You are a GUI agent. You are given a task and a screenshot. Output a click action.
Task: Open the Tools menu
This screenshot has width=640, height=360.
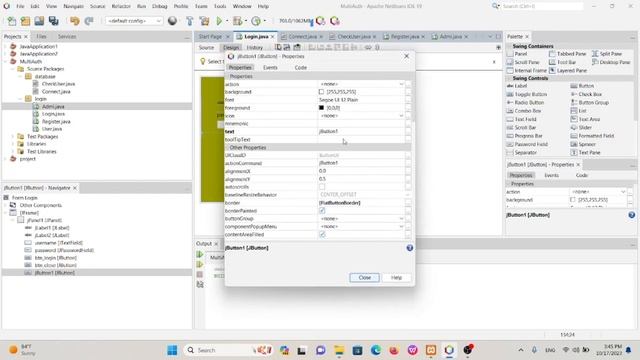pyautogui.click(x=220, y=7)
